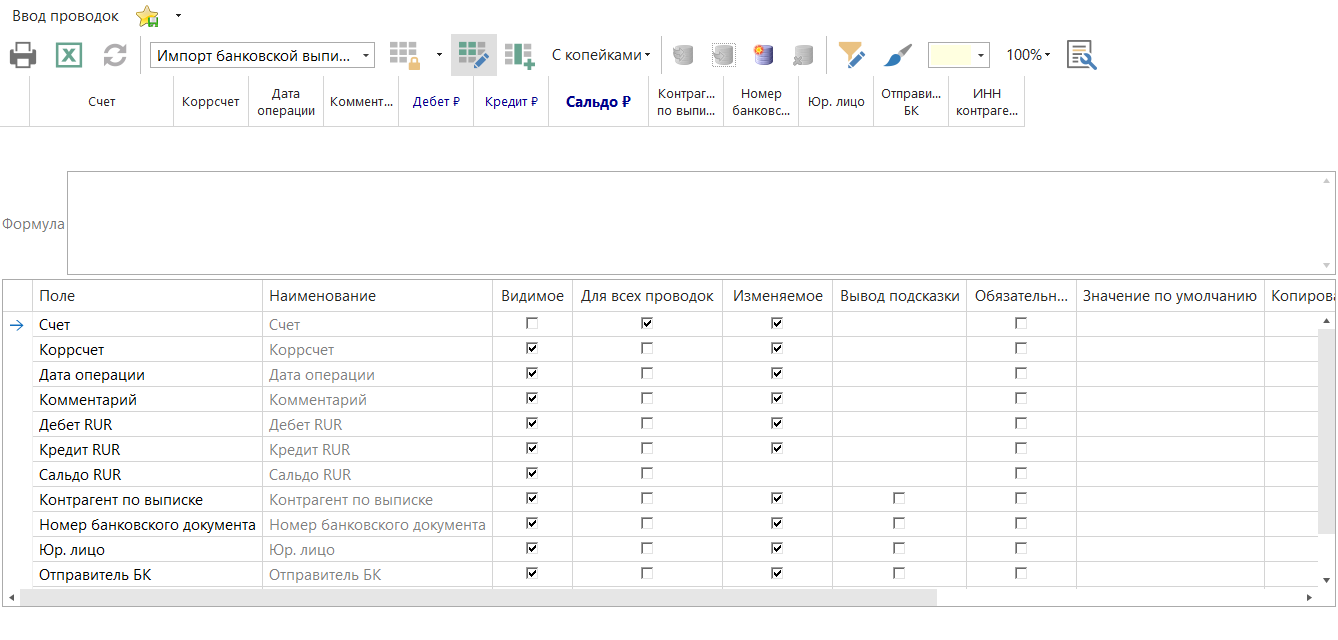1338x640 pixels.
Task: Open the 100% zoom dropdown
Action: [x=1028, y=55]
